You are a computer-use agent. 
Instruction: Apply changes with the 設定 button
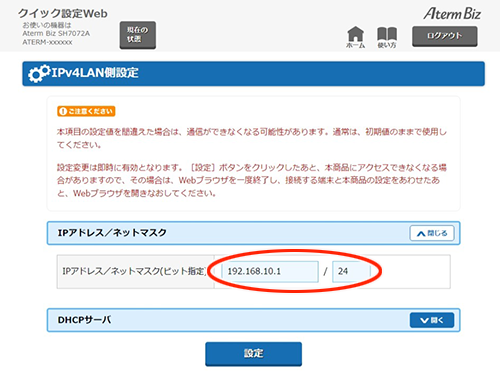[253, 353]
